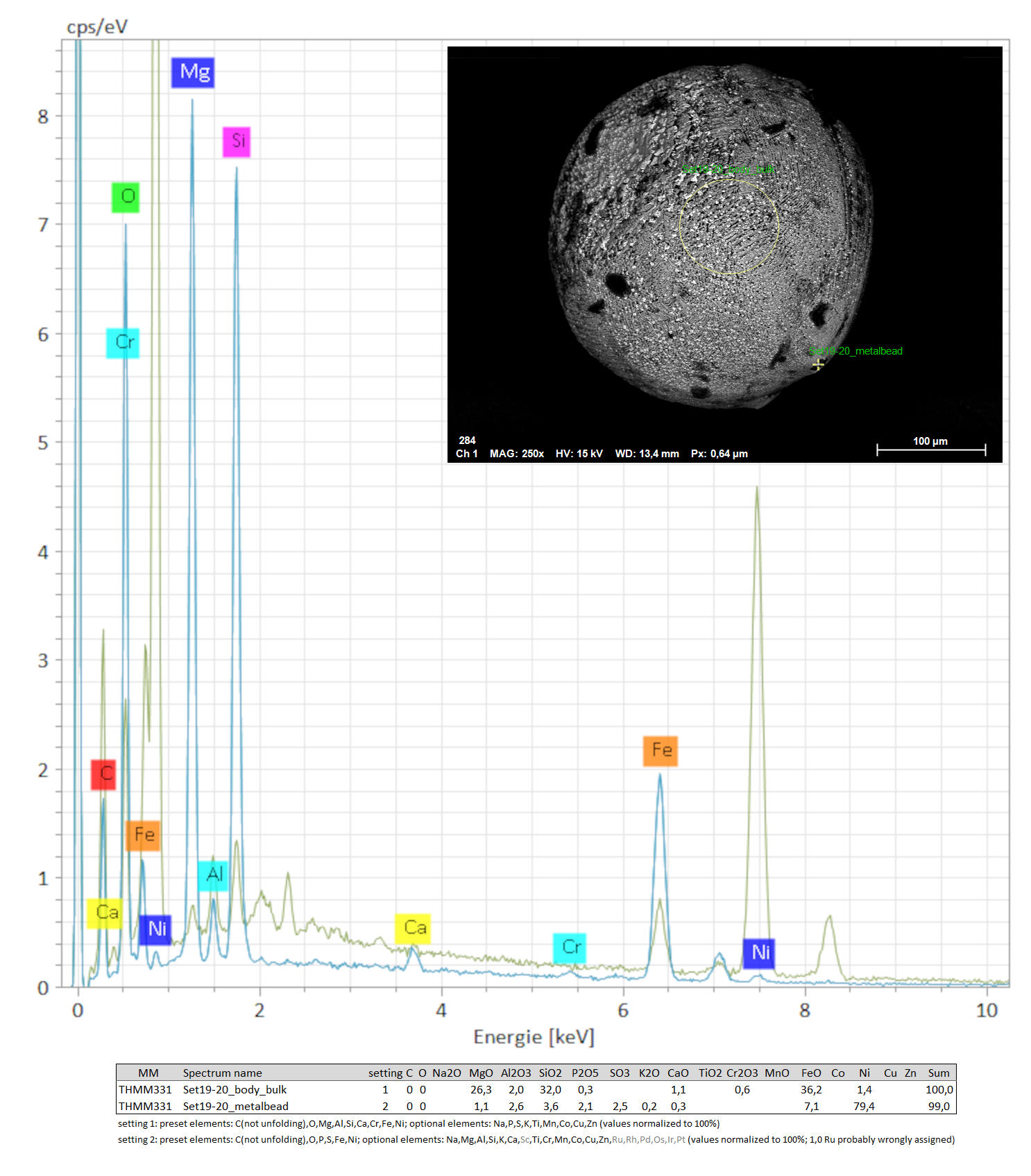Viewport: 1031px width, 1176px height.
Task: Click the "Spectrum name" column header
Action: [222, 1073]
